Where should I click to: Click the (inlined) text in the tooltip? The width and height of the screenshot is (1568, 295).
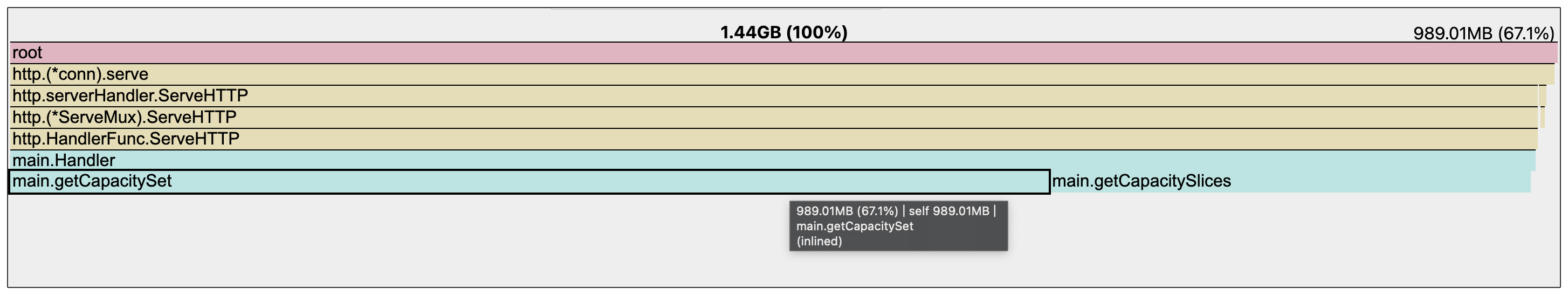(819, 242)
